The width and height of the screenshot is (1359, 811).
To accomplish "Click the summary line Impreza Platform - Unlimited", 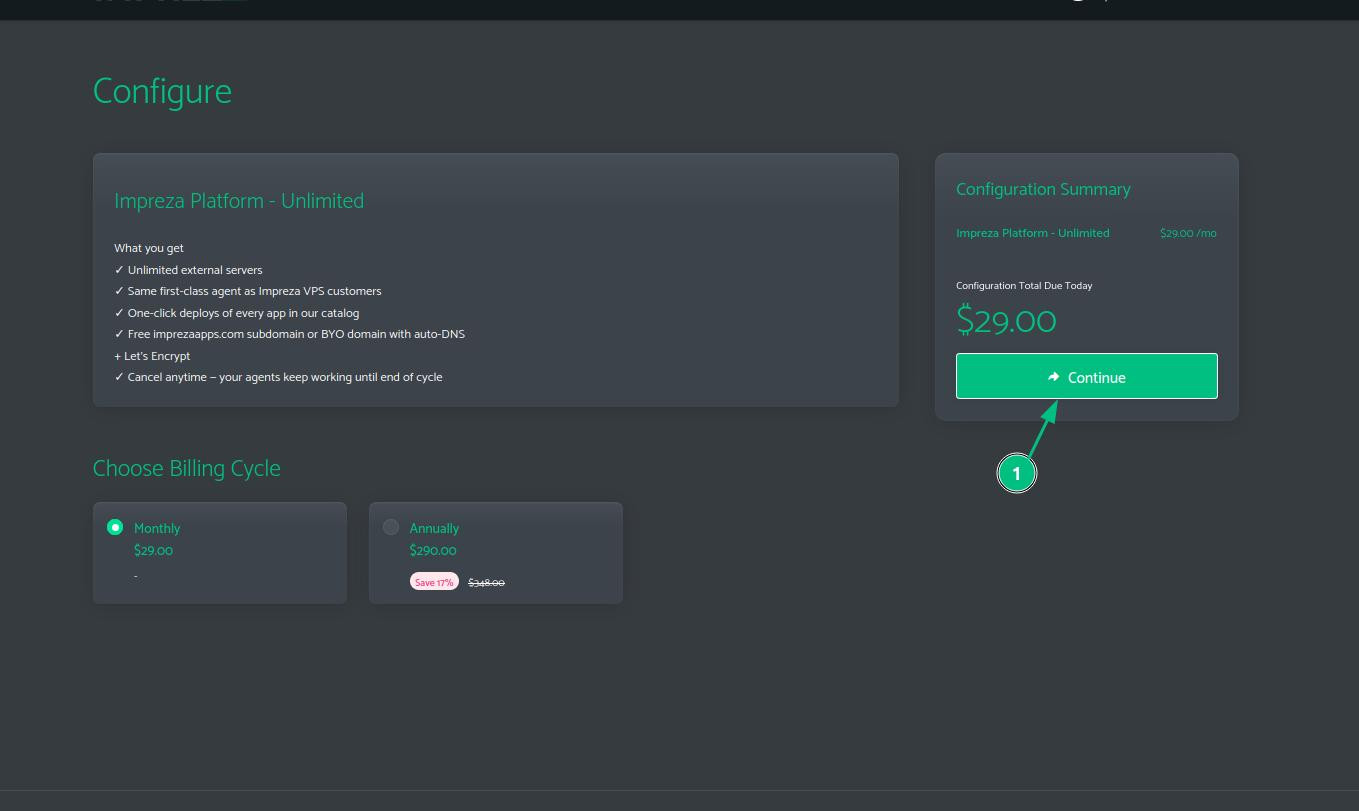I will click(x=1033, y=233).
